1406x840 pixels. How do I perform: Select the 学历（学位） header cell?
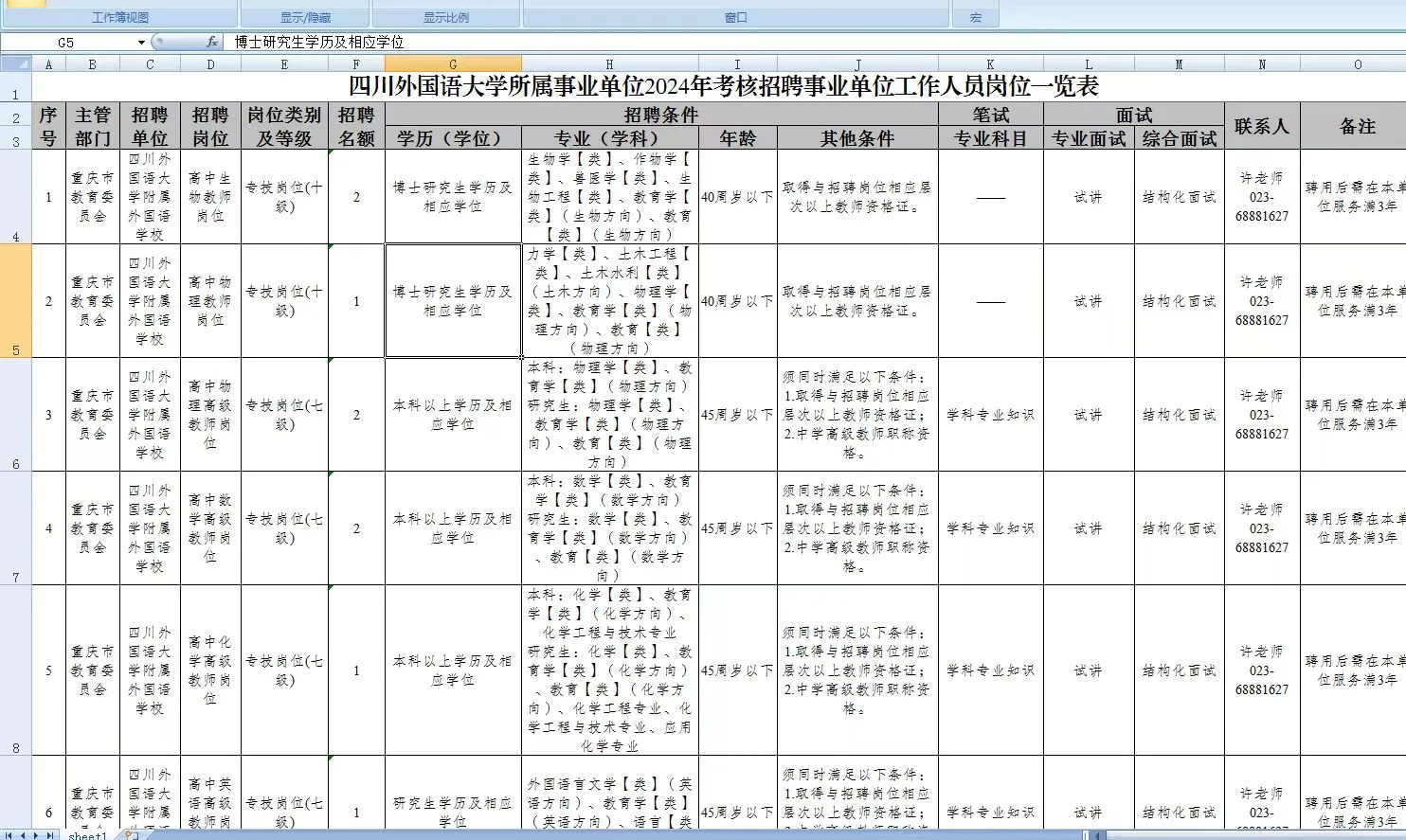[453, 138]
